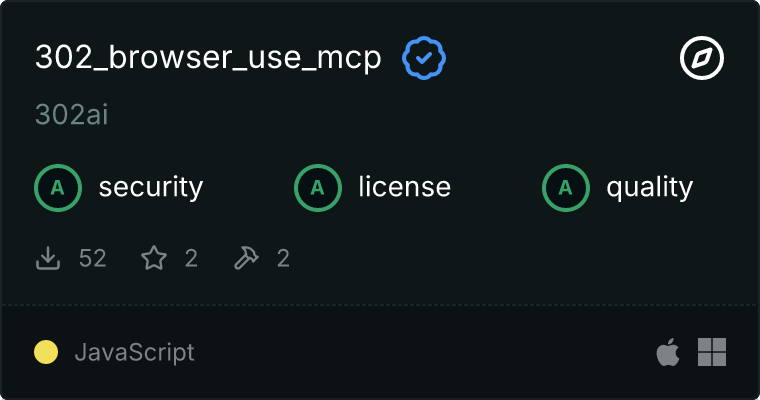Open the compass explore icon
This screenshot has height=400, width=760.
(702, 58)
